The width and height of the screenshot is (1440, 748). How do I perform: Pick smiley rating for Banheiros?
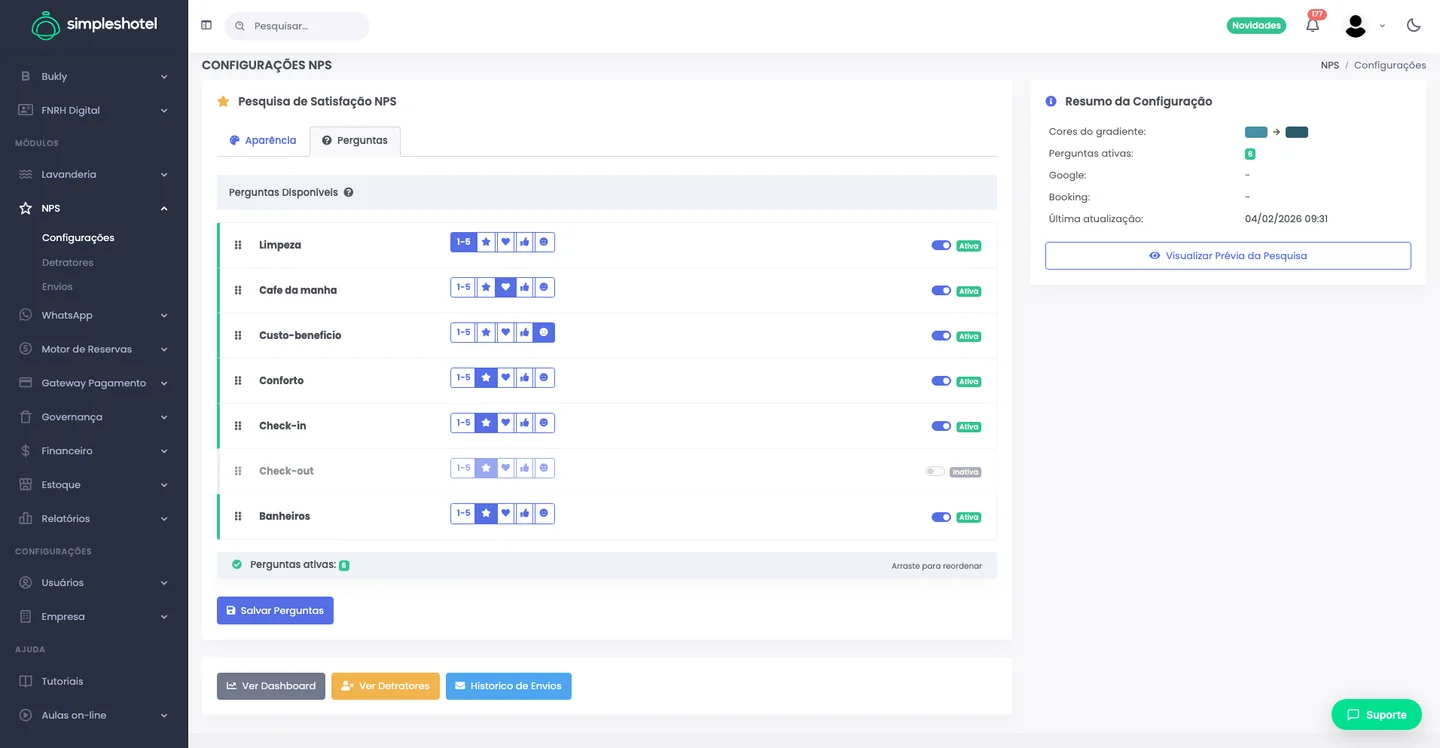coord(544,513)
